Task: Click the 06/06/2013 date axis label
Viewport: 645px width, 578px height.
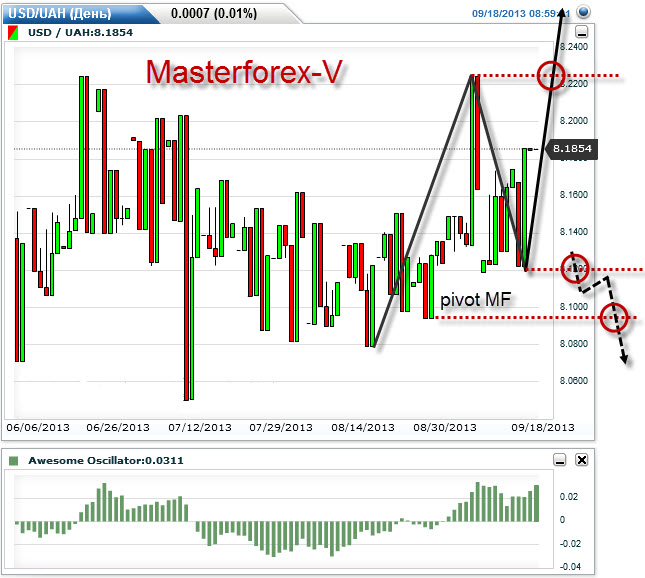Action: [x=38, y=428]
